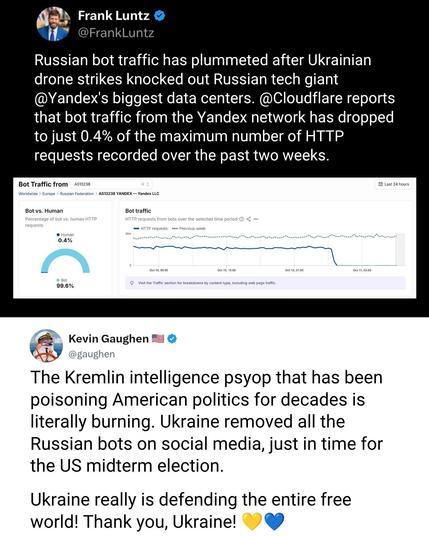Image resolution: width=429 pixels, height=536 pixels.
Task: Click the Bot vs. Human gauge arc
Action: [65, 261]
